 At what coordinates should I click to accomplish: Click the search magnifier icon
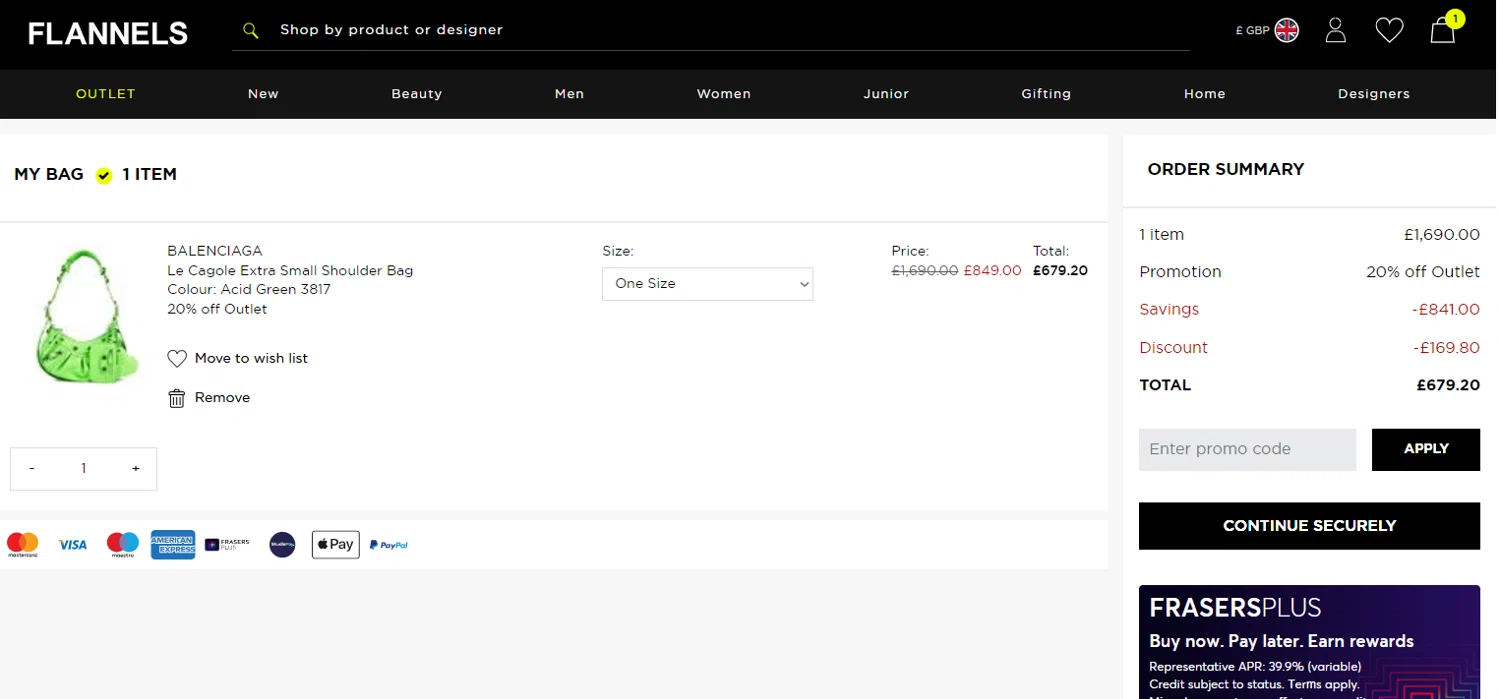click(250, 31)
